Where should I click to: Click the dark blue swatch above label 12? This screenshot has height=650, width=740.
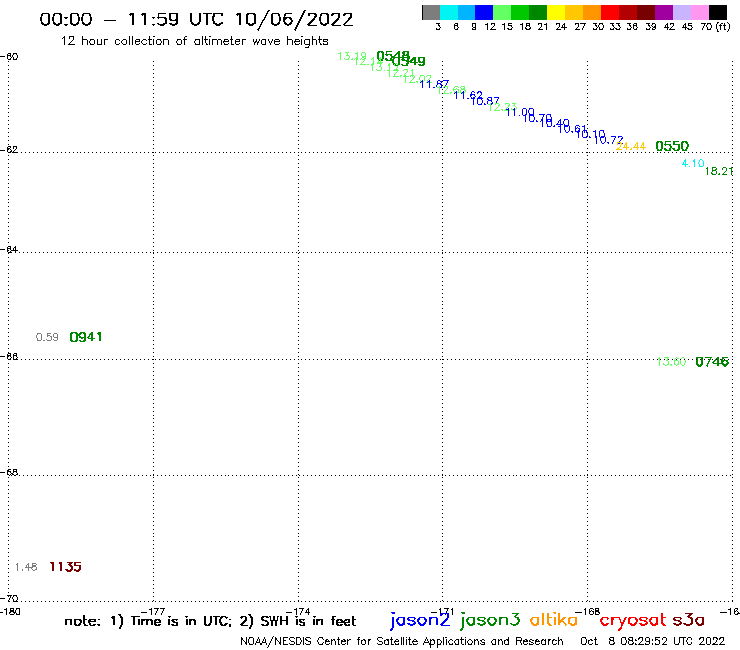pyautogui.click(x=484, y=12)
